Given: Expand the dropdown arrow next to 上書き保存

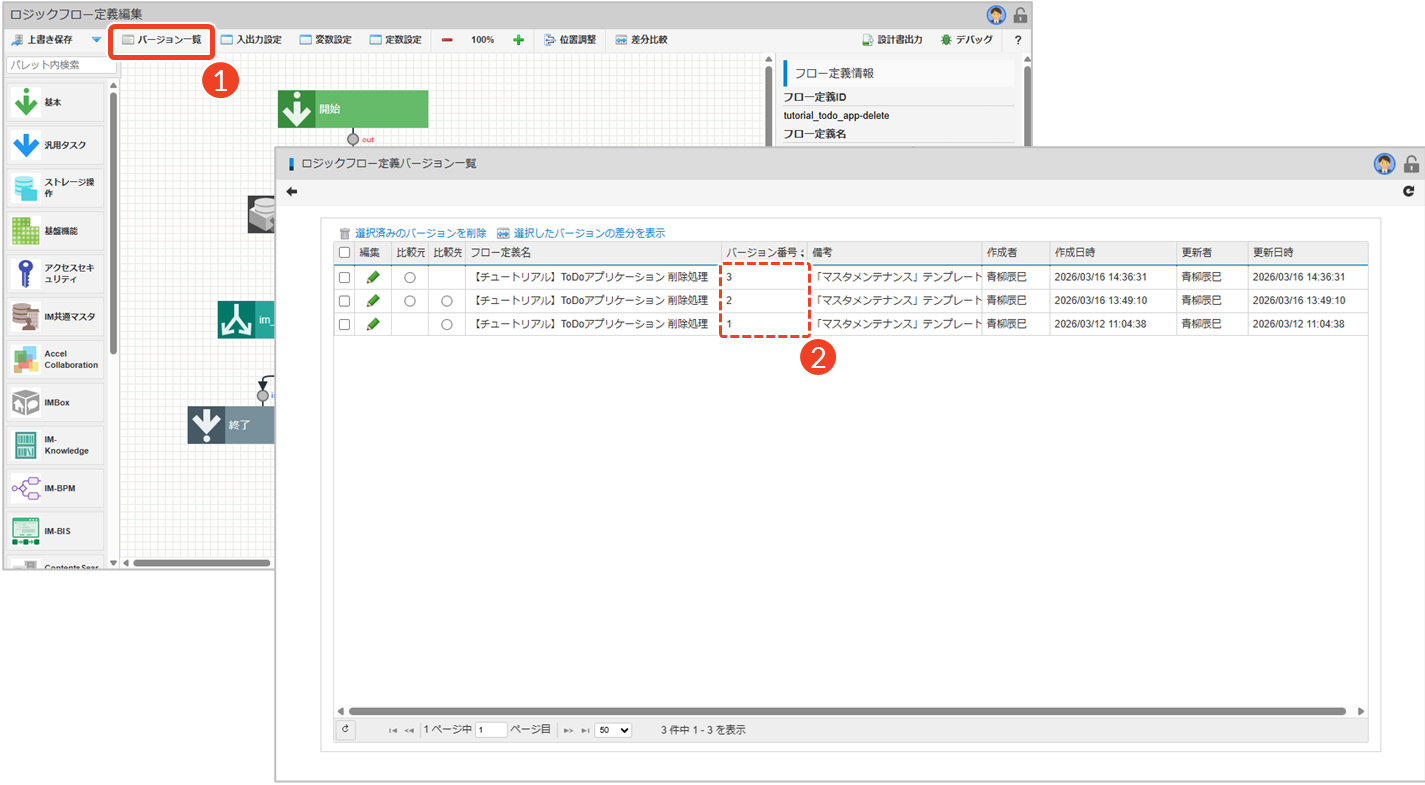Looking at the screenshot, I should (x=96, y=40).
